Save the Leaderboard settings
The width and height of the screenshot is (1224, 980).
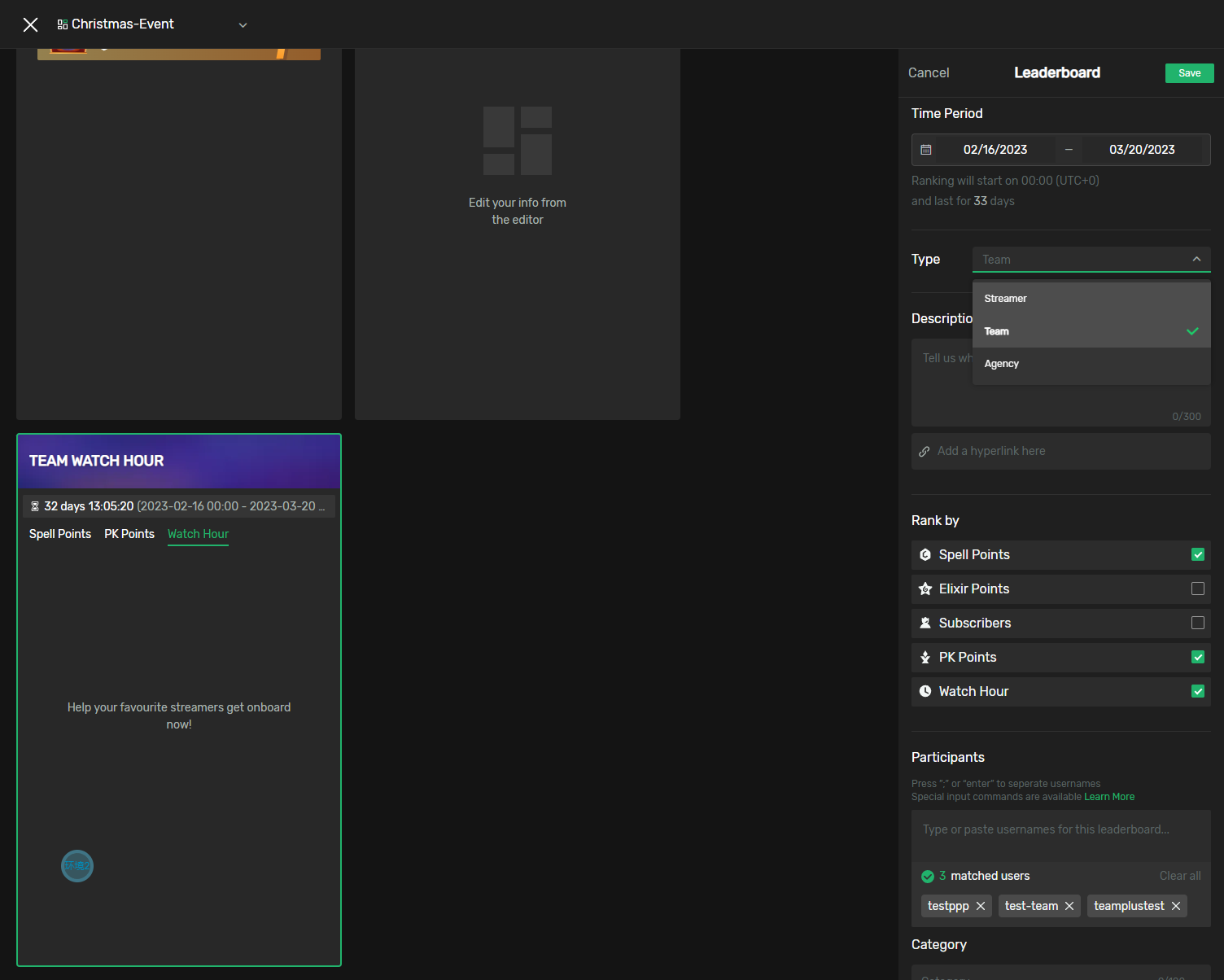[x=1189, y=73]
